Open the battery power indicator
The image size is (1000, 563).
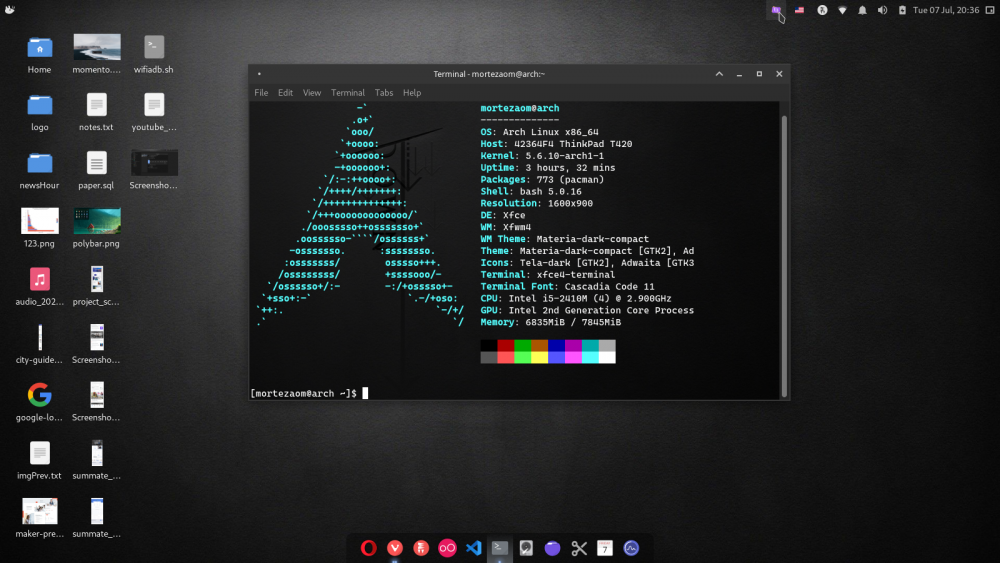pos(902,10)
